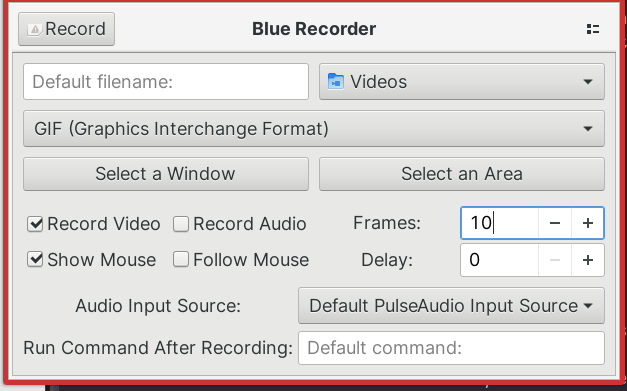Open the hamburger menu icon in header
The width and height of the screenshot is (627, 391).
pyautogui.click(x=593, y=29)
